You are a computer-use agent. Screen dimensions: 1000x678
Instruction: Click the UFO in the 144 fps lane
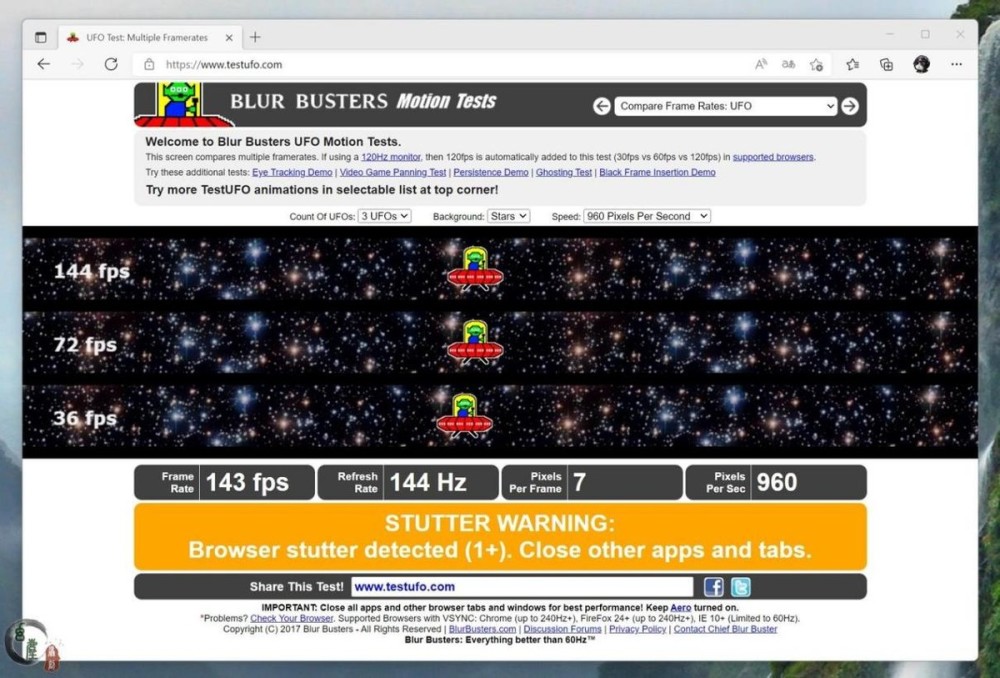(475, 269)
